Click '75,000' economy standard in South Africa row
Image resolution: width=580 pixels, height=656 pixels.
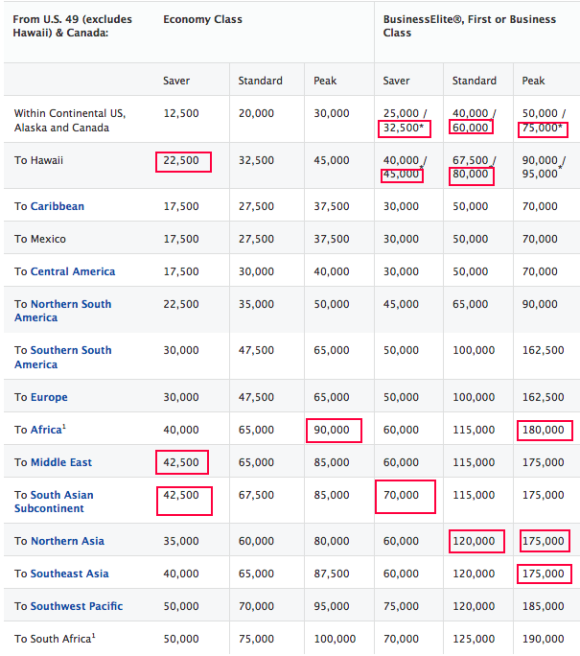(256, 639)
